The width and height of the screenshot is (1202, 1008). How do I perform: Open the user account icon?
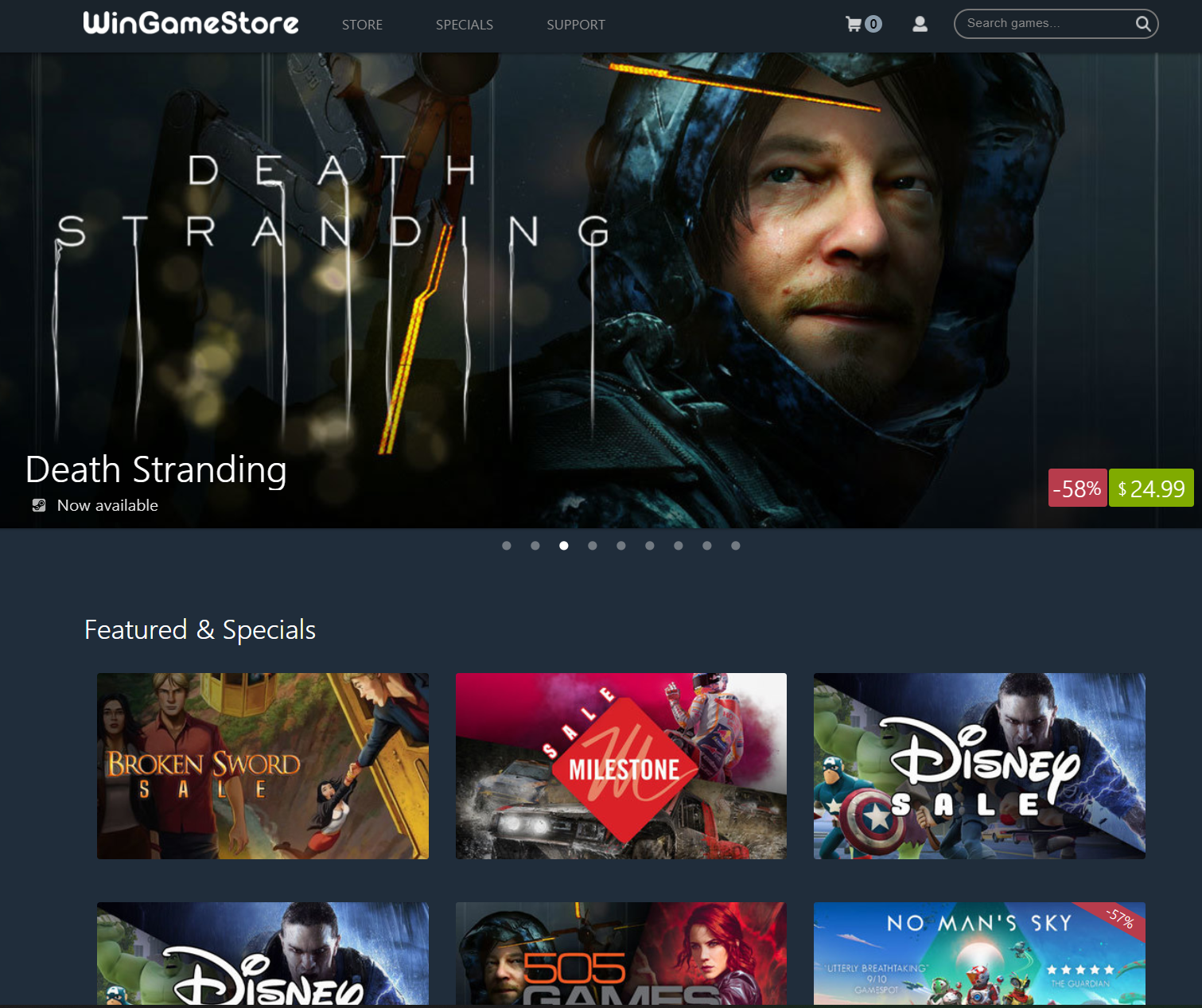tap(920, 24)
